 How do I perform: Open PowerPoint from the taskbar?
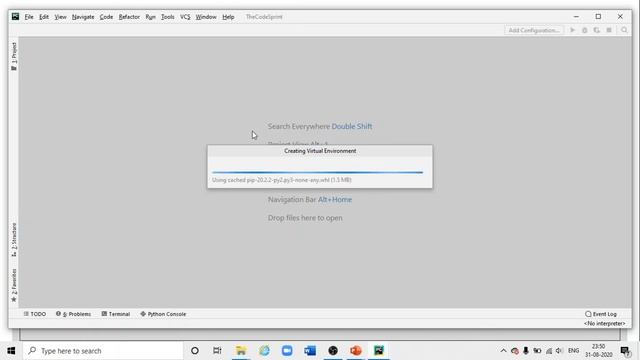(x=356, y=351)
